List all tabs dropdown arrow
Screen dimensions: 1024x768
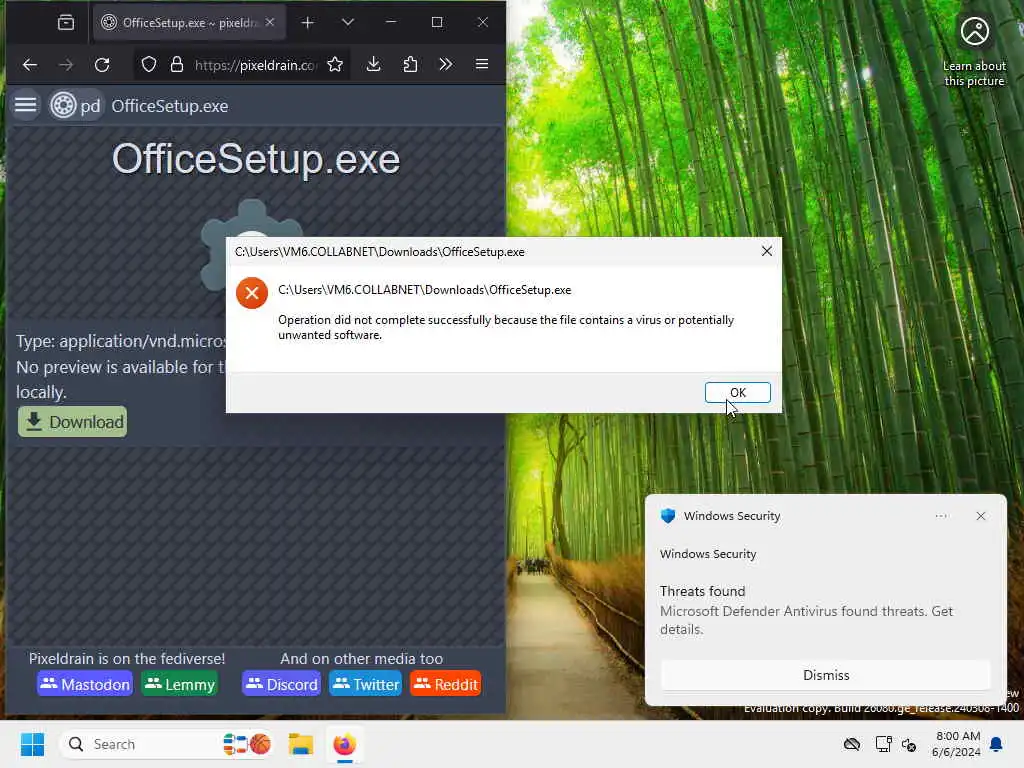pyautogui.click(x=347, y=22)
